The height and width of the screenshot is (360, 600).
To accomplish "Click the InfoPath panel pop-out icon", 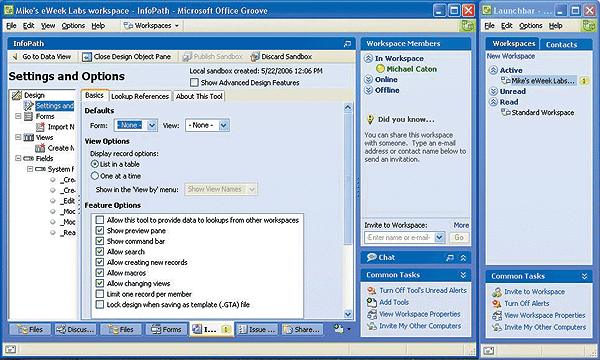I will click(347, 44).
